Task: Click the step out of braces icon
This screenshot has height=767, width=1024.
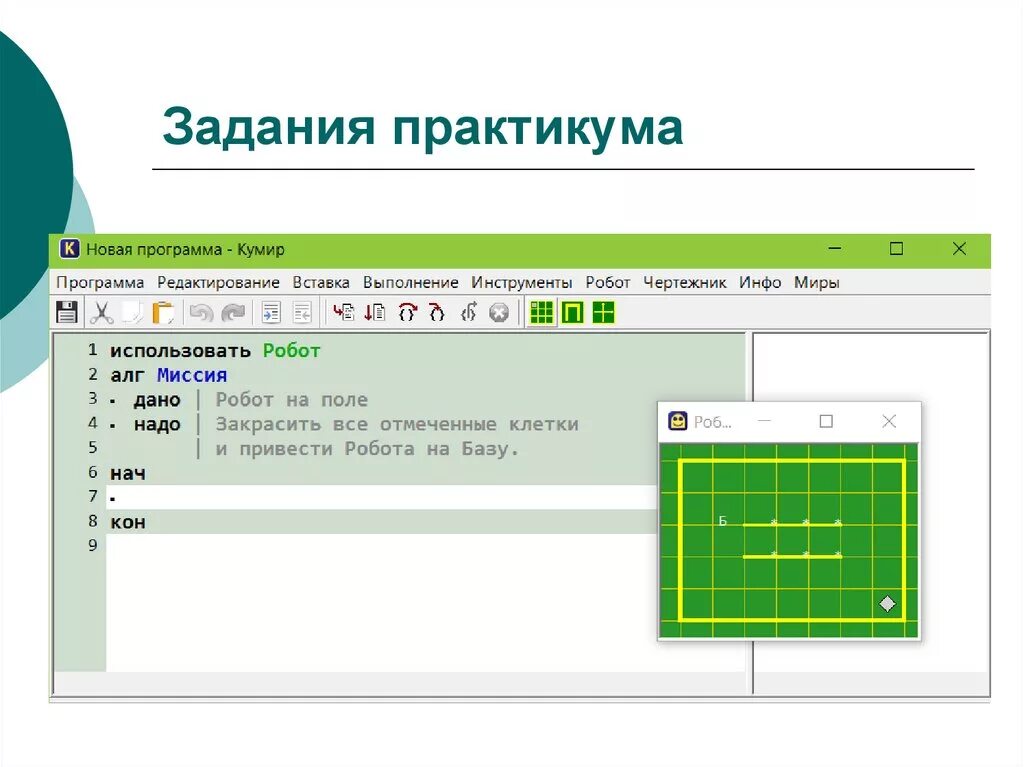Action: coord(469,312)
